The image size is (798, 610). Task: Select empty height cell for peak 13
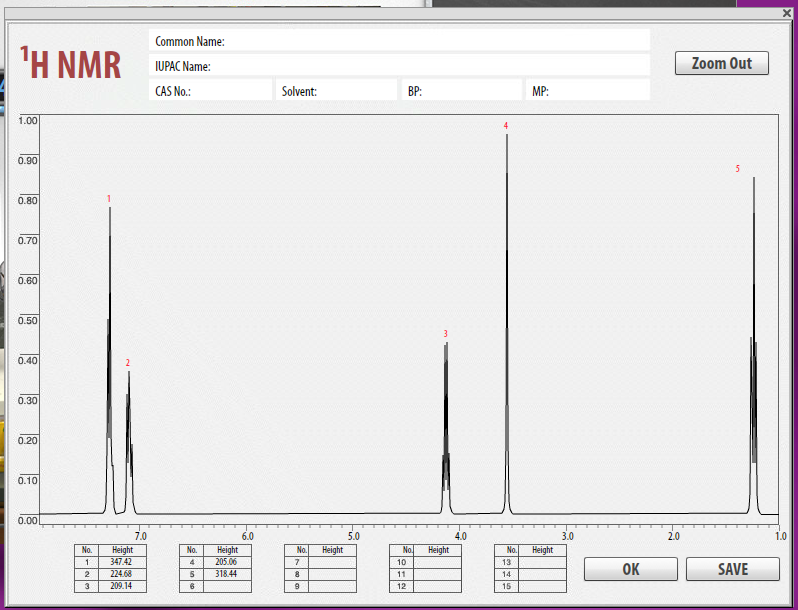[x=542, y=562]
